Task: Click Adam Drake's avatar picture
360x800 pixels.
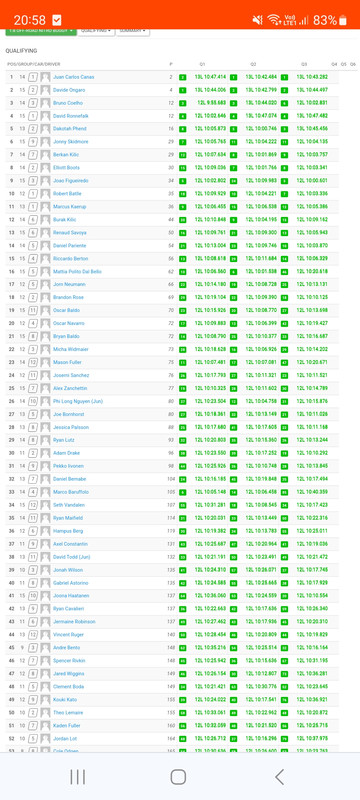Action: (x=45, y=453)
